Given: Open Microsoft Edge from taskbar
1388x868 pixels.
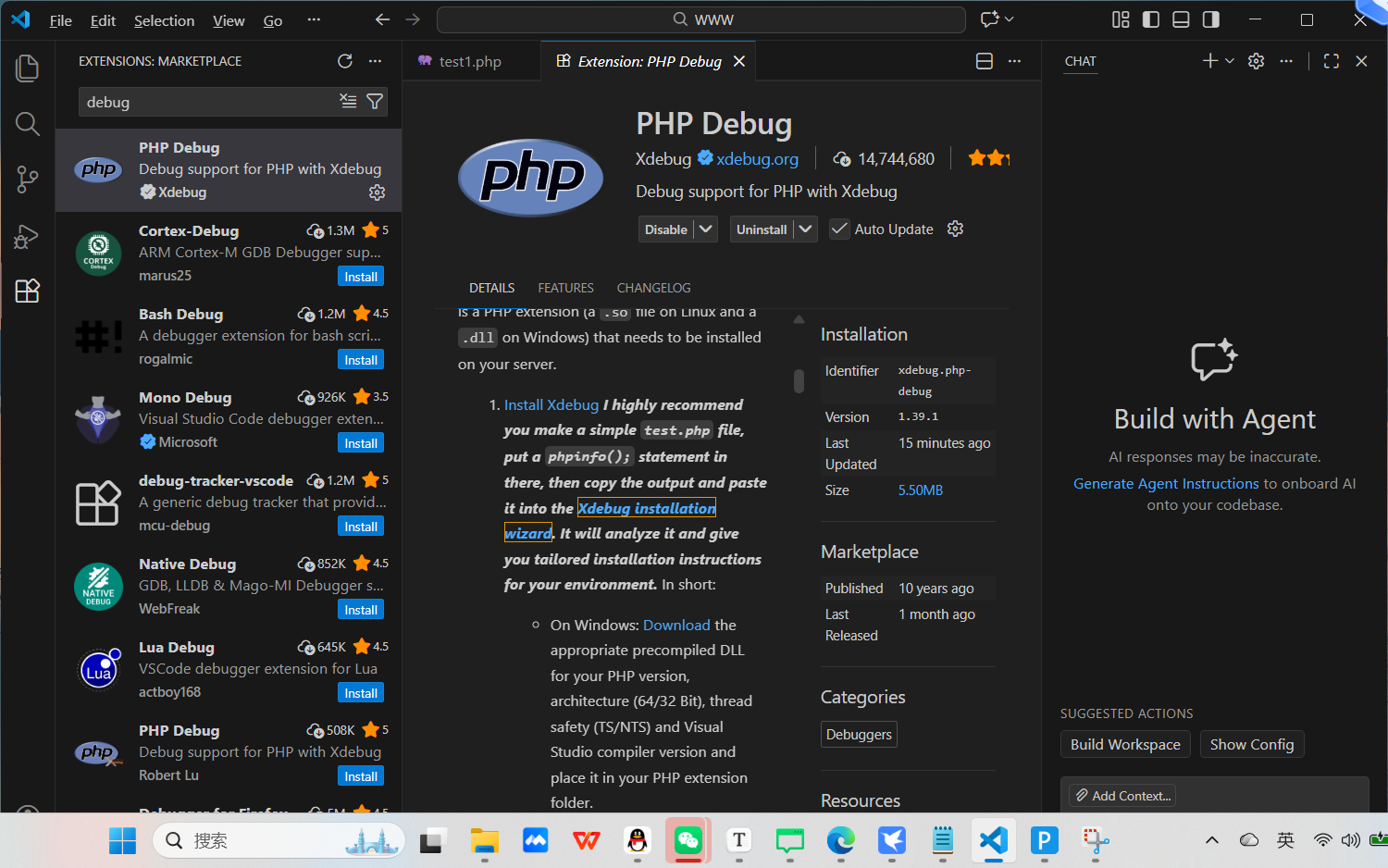Looking at the screenshot, I should [840, 840].
